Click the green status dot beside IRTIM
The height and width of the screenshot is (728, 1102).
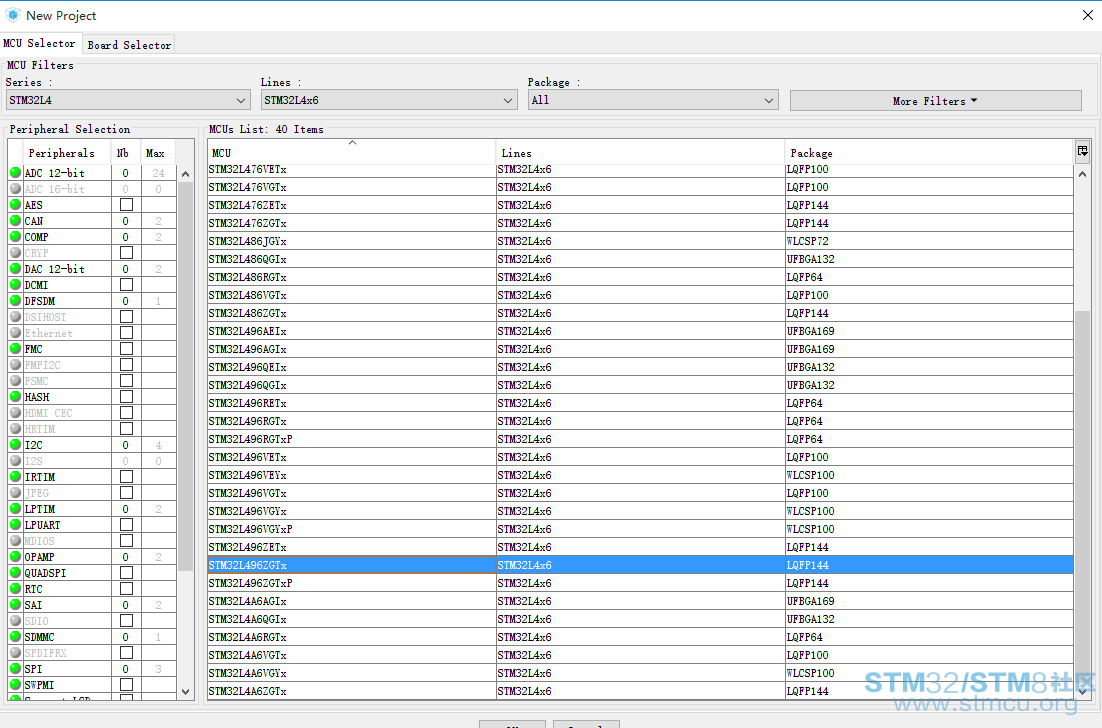[15, 476]
